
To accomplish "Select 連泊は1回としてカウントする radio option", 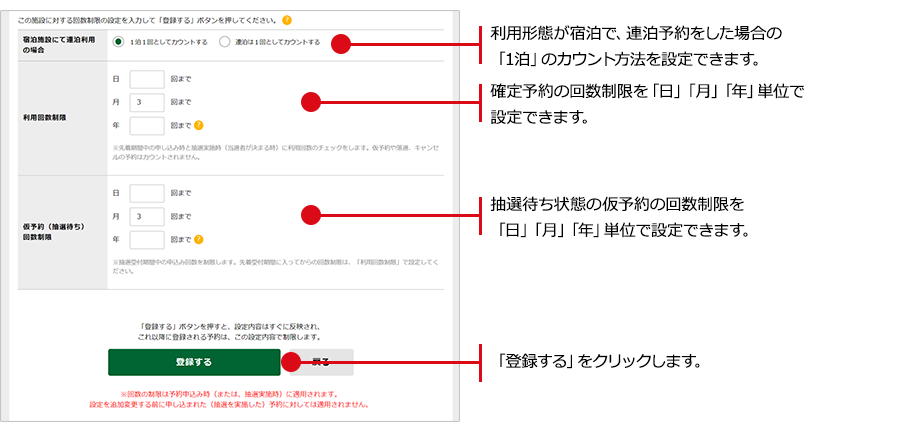I will (x=224, y=42).
